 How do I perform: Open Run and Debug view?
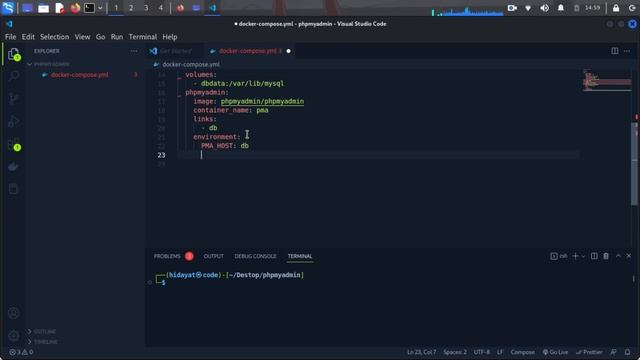(13, 121)
